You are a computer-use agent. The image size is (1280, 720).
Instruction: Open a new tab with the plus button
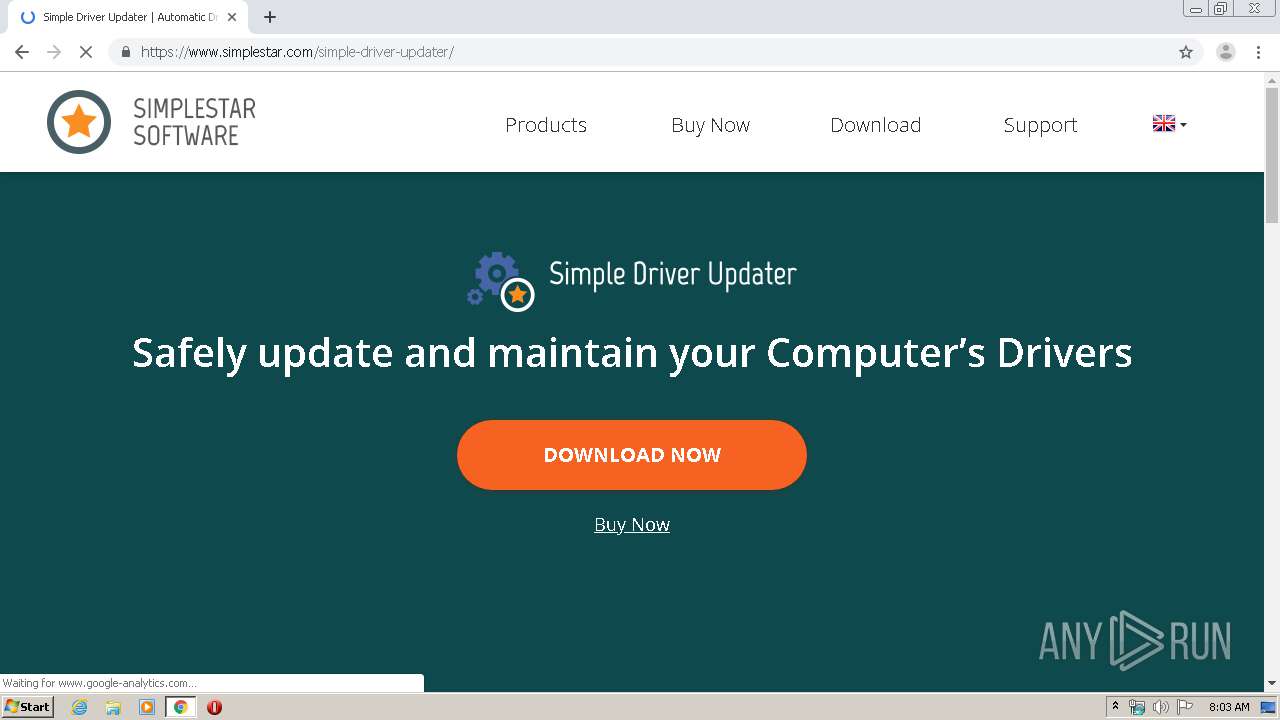tap(270, 17)
